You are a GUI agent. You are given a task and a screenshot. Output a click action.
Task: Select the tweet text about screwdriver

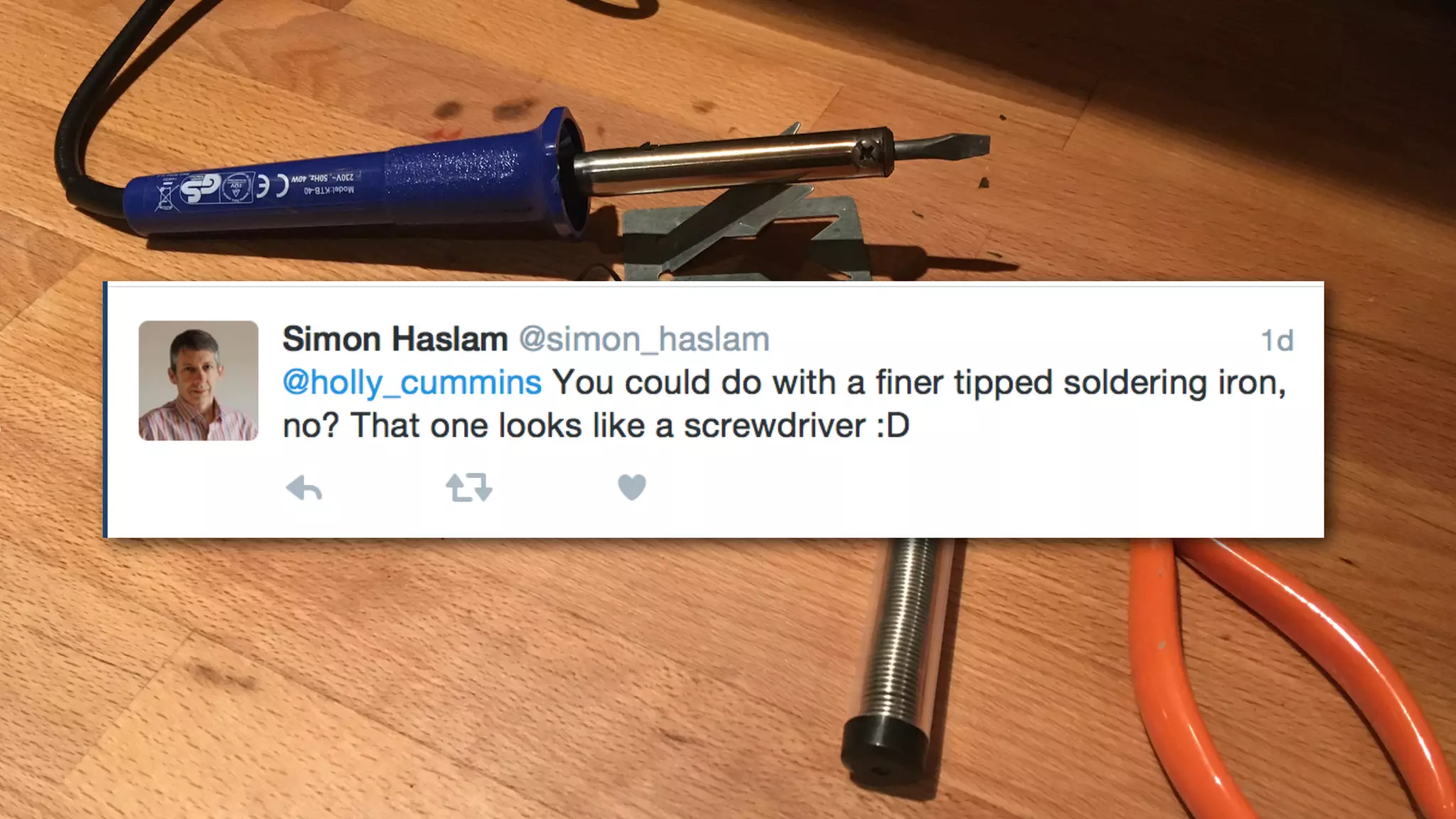(784, 404)
